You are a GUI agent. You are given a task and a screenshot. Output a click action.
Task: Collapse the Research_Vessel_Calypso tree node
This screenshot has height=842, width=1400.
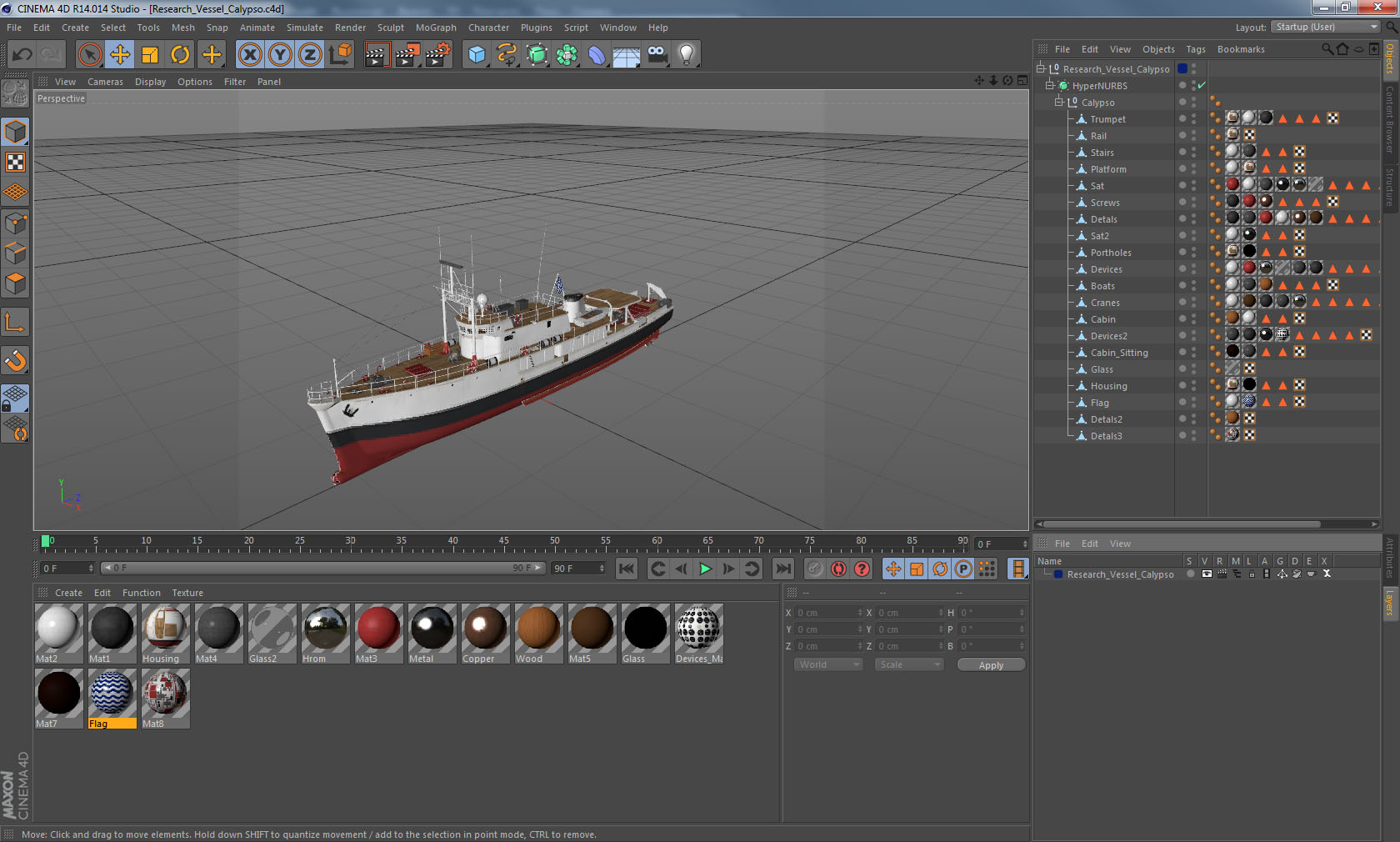click(x=1041, y=68)
